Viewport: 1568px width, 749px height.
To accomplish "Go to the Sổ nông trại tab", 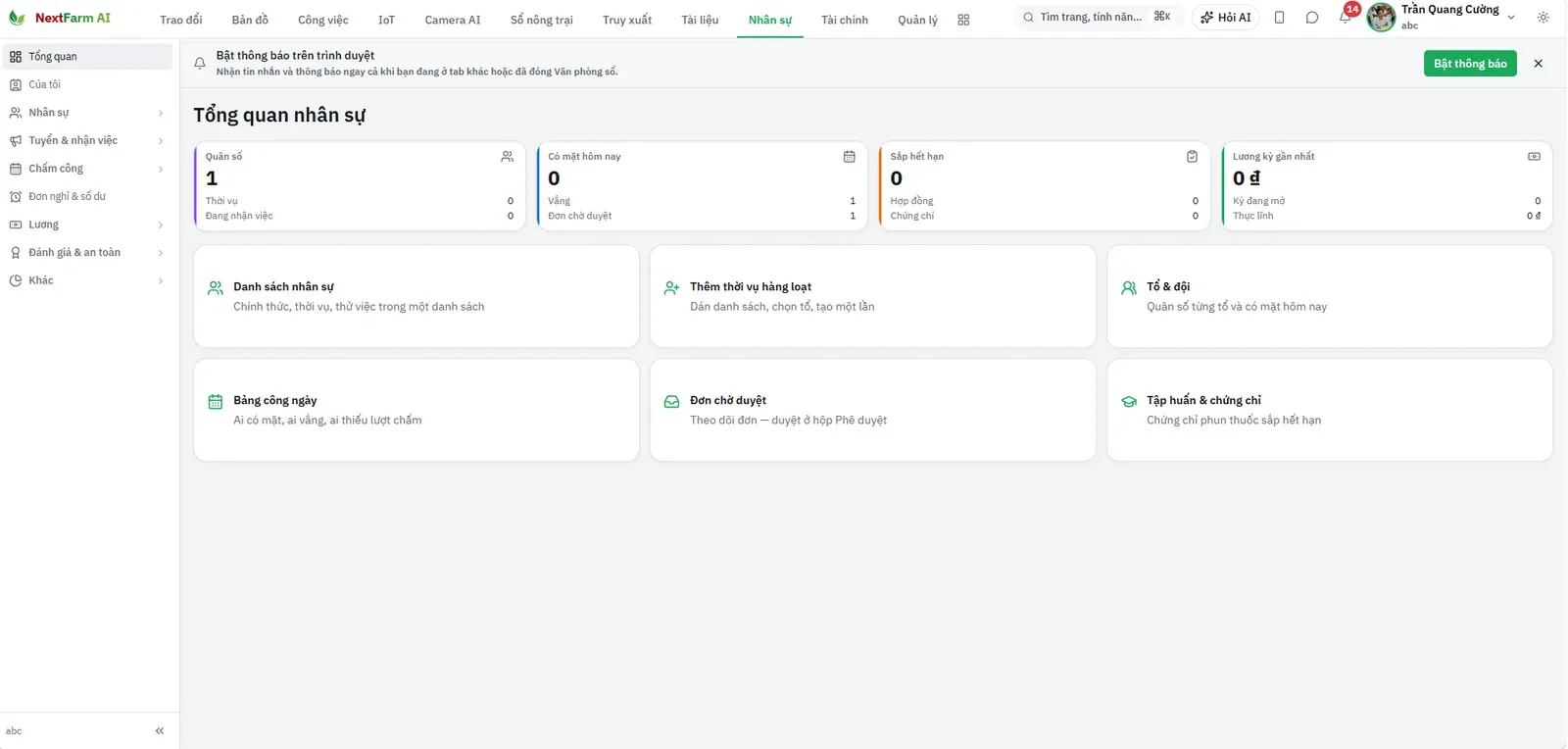I will click(542, 20).
